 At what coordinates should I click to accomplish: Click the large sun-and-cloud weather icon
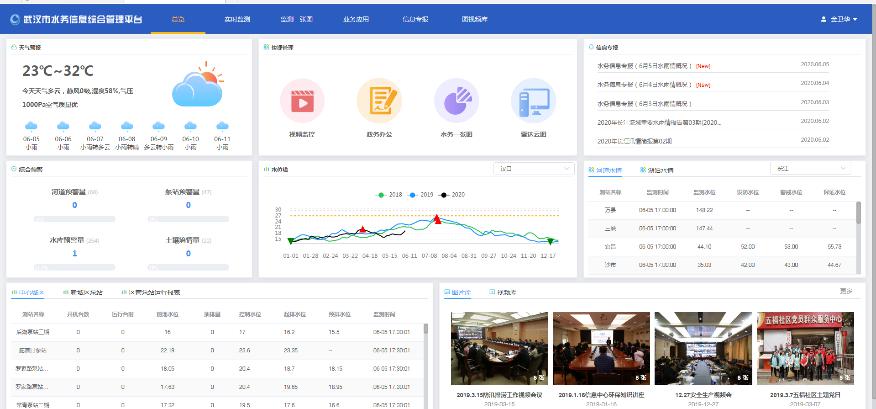click(x=197, y=87)
